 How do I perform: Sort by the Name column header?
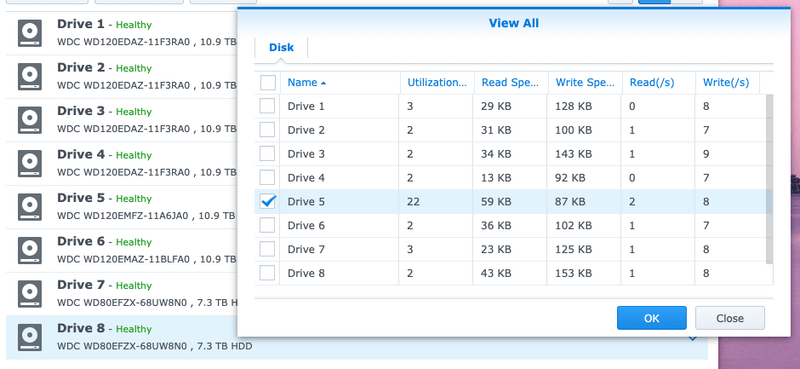click(x=340, y=83)
